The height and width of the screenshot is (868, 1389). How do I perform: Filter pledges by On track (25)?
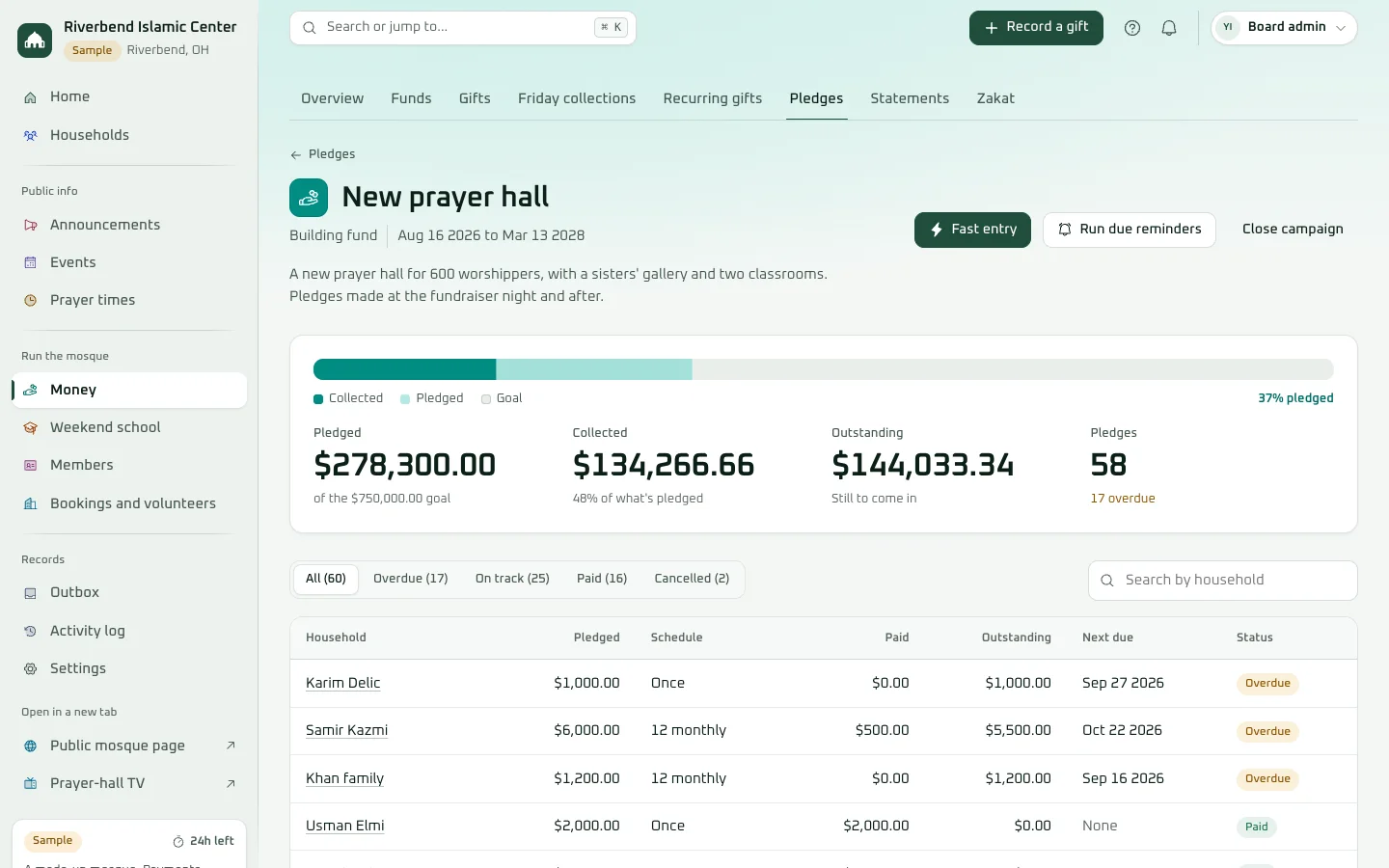(x=512, y=579)
